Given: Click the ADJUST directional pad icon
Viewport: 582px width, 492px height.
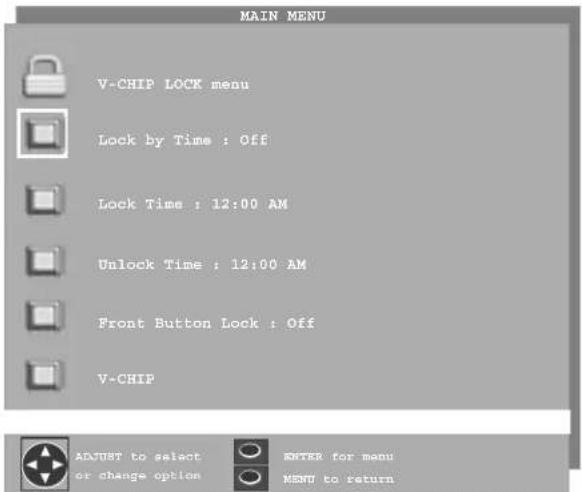Looking at the screenshot, I should [x=45, y=464].
